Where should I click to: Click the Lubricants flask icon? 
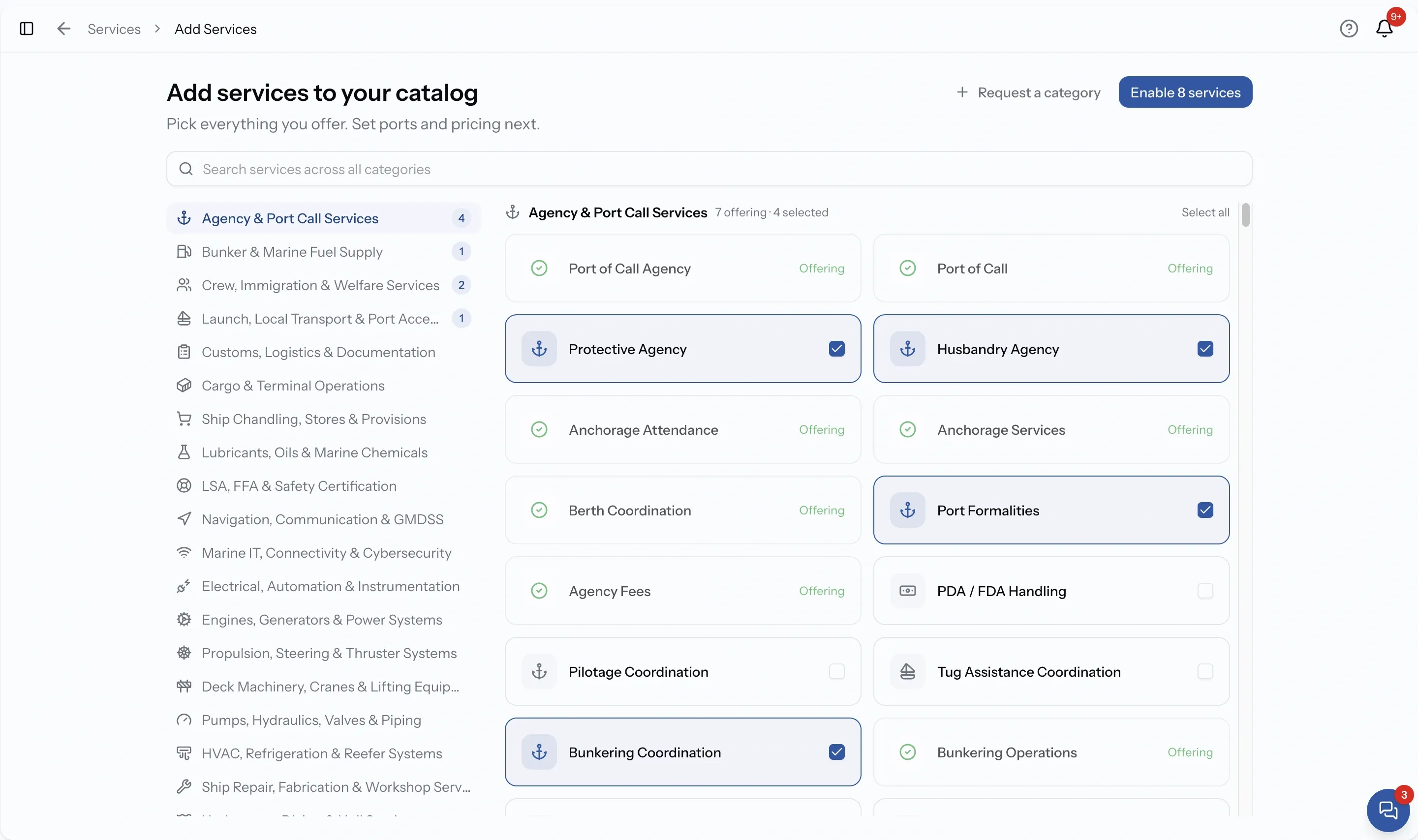(x=184, y=452)
